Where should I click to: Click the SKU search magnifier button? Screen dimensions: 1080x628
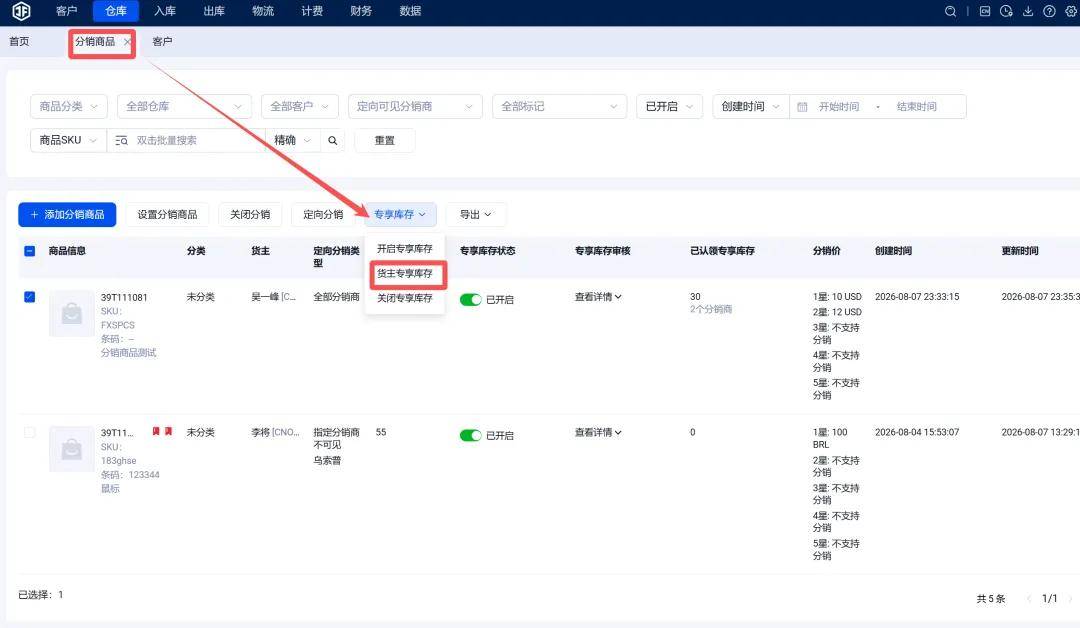click(x=333, y=140)
